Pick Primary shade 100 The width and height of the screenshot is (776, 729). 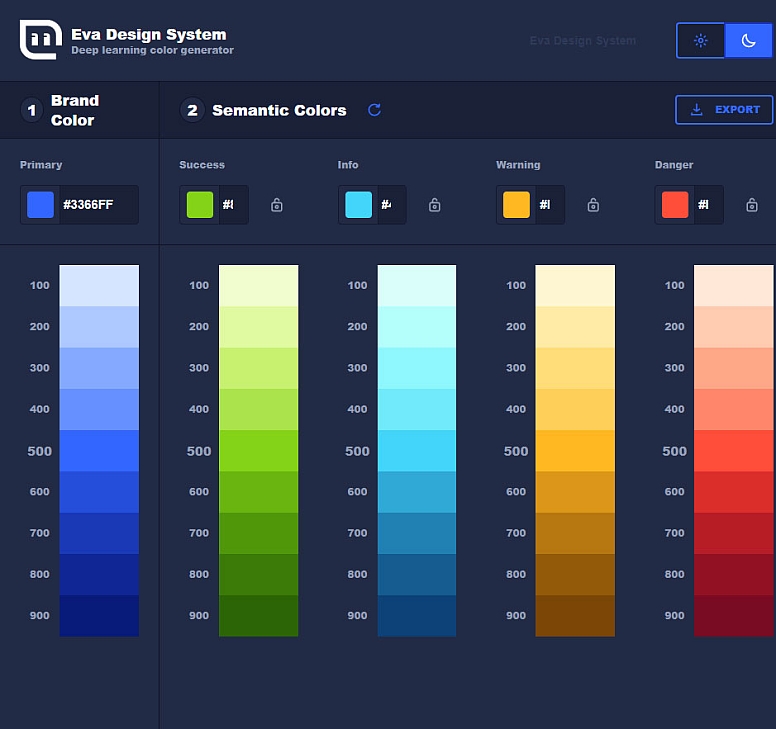coord(99,286)
